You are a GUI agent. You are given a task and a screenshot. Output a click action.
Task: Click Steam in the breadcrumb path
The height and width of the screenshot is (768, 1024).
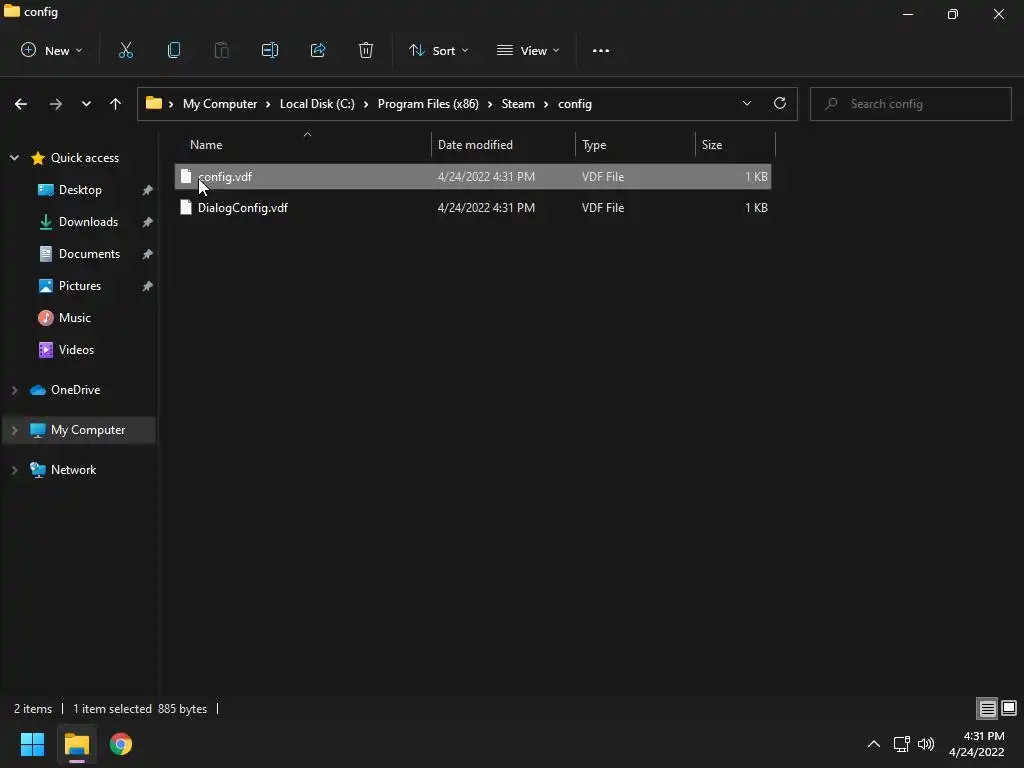click(x=518, y=104)
